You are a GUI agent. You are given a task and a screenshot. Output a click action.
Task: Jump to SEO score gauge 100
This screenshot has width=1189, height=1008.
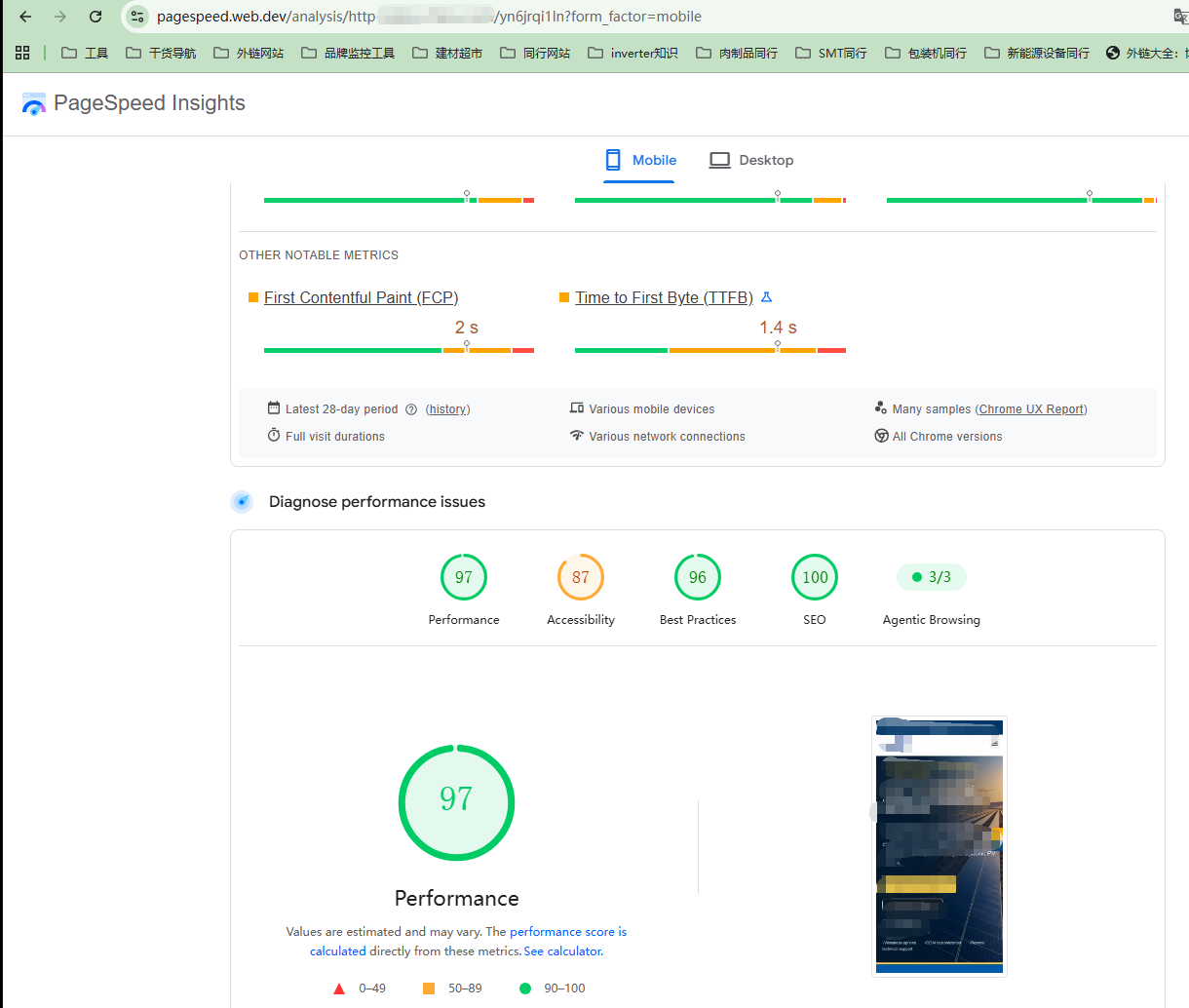tap(815, 577)
